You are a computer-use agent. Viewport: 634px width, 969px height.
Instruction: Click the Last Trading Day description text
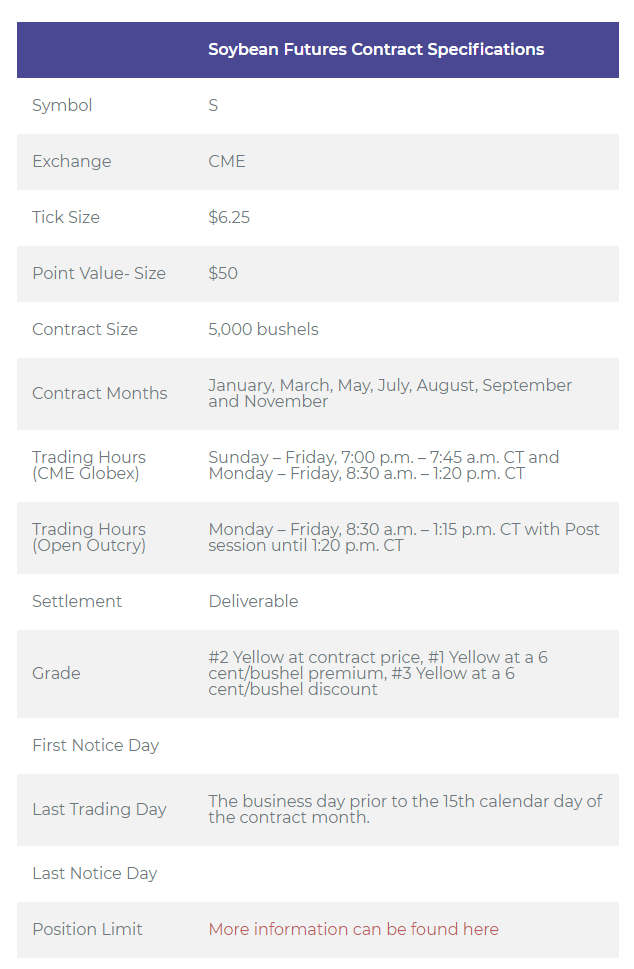pyautogui.click(x=405, y=809)
